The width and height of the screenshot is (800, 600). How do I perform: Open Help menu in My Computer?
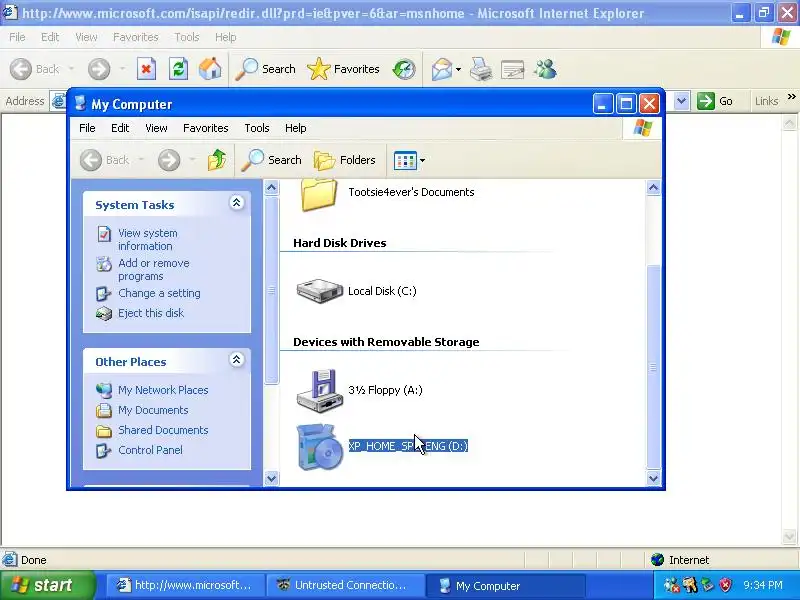(295, 128)
